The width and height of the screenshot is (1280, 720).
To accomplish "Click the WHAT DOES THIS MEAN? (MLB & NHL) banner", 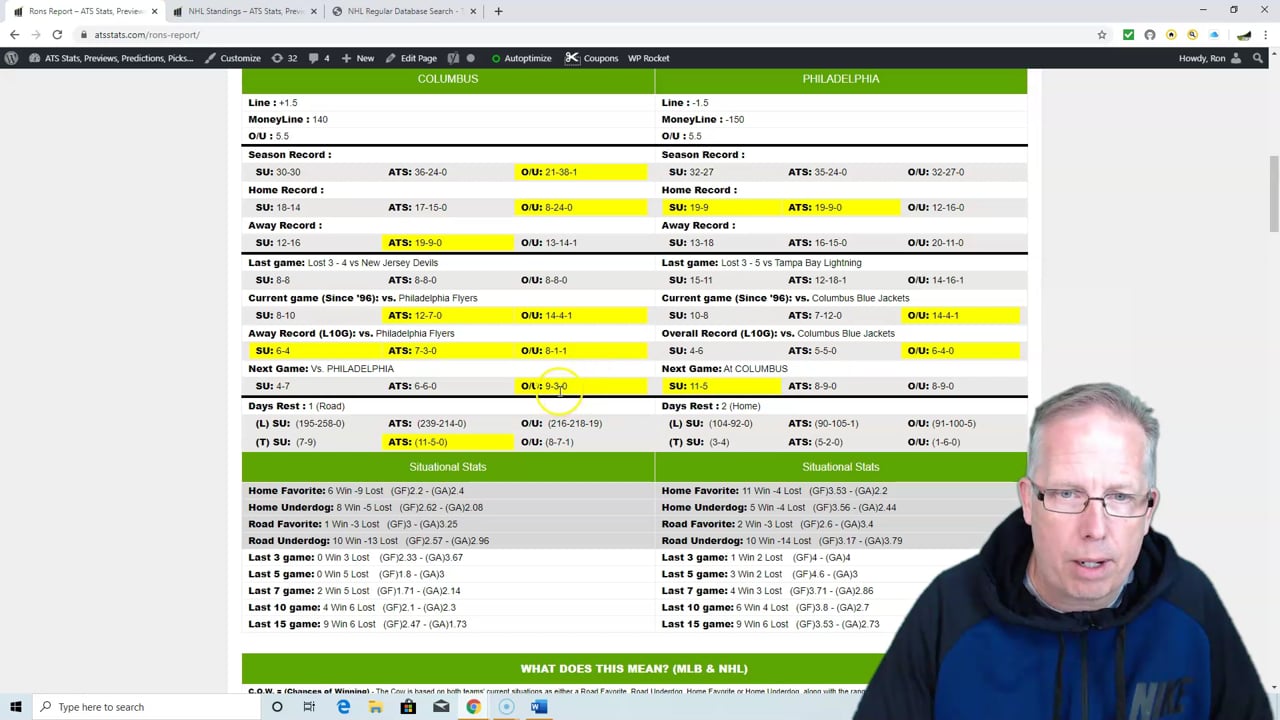I will 634,668.
